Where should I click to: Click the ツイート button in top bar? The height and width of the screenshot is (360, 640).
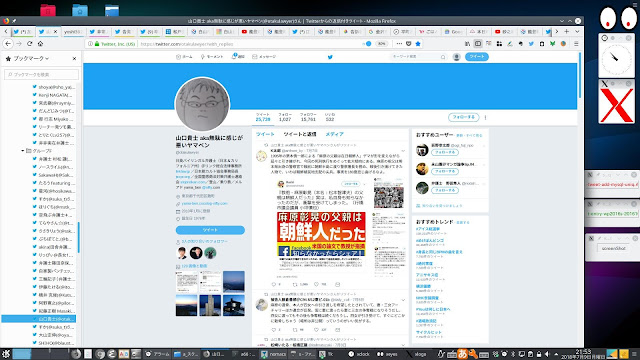(476, 57)
